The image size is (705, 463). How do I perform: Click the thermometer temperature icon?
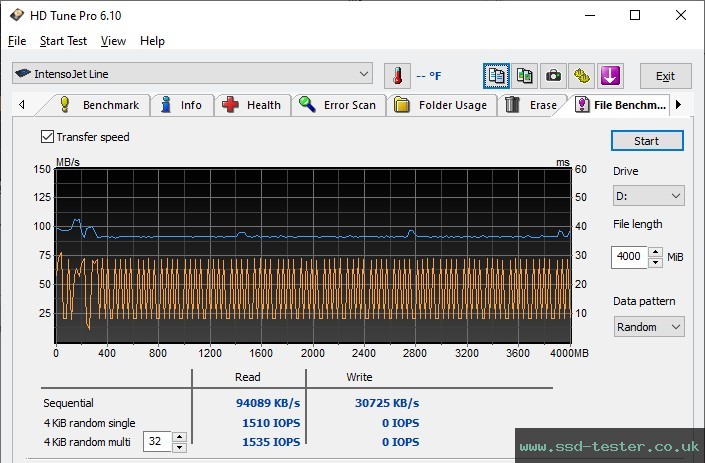click(397, 76)
